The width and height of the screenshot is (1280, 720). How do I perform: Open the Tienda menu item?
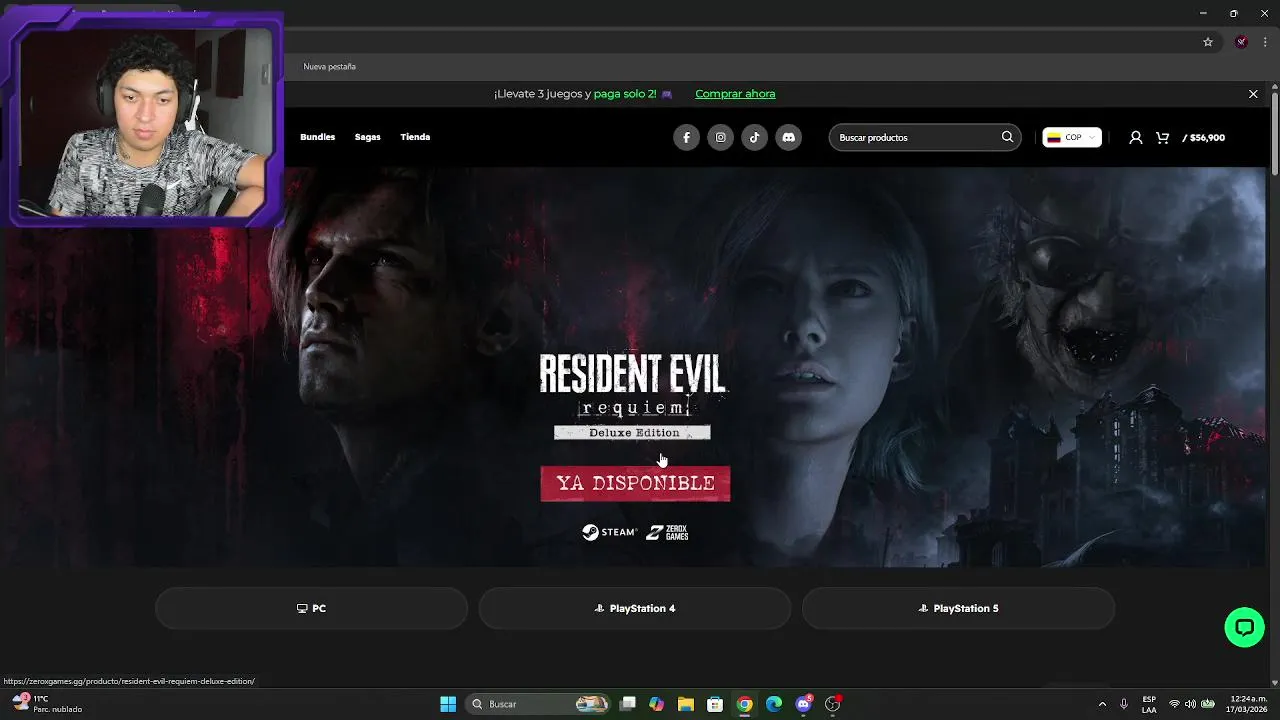pos(415,137)
